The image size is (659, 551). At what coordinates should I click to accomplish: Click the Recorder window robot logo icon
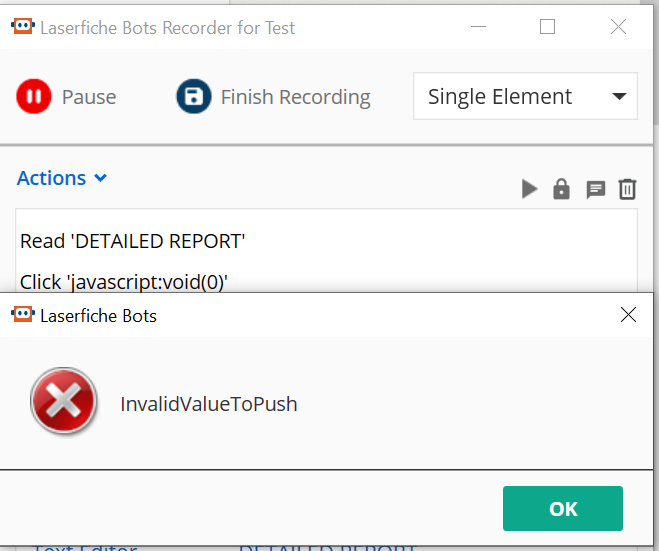pyautogui.click(x=23, y=26)
